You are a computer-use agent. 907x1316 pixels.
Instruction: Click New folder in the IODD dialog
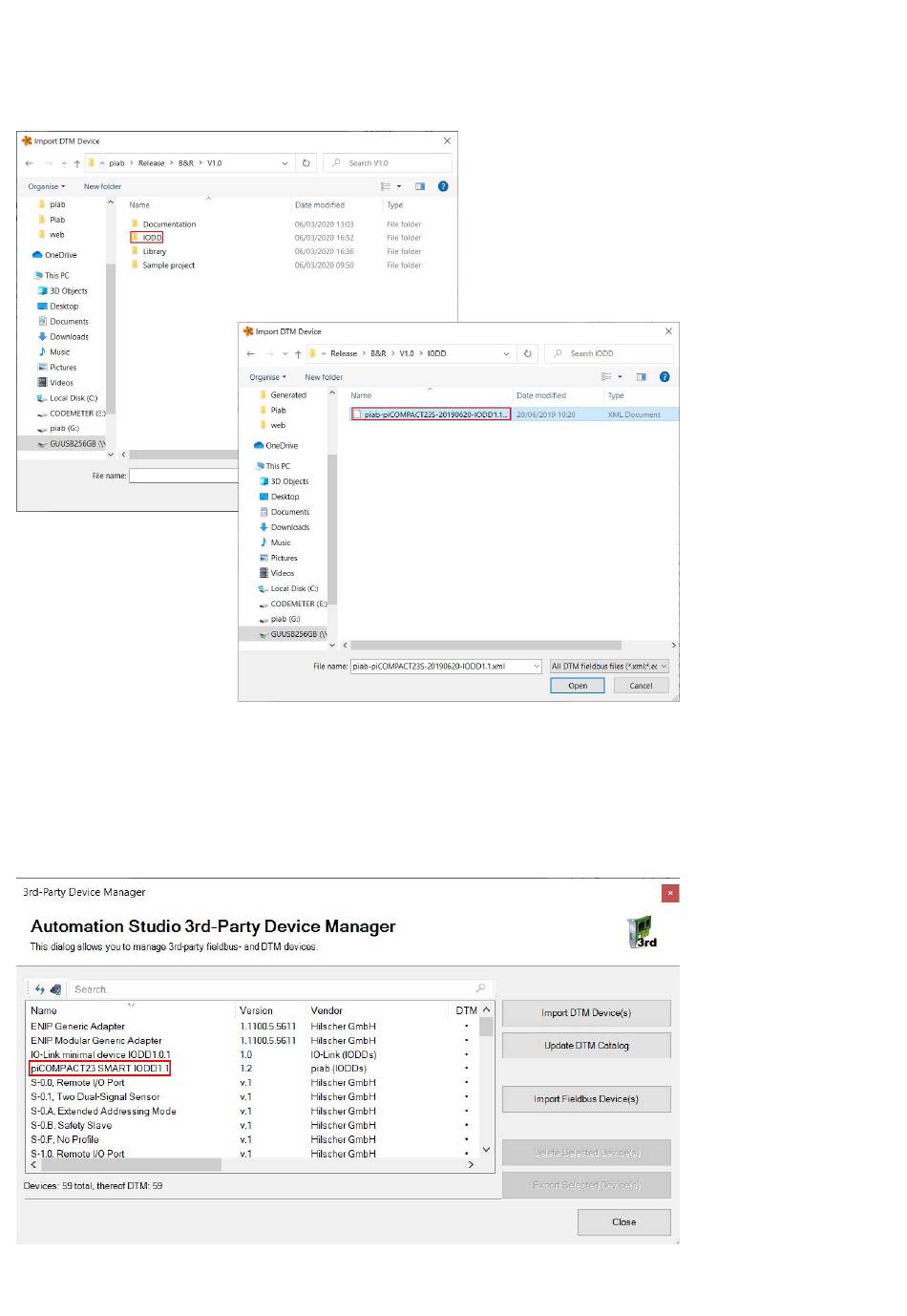click(324, 377)
